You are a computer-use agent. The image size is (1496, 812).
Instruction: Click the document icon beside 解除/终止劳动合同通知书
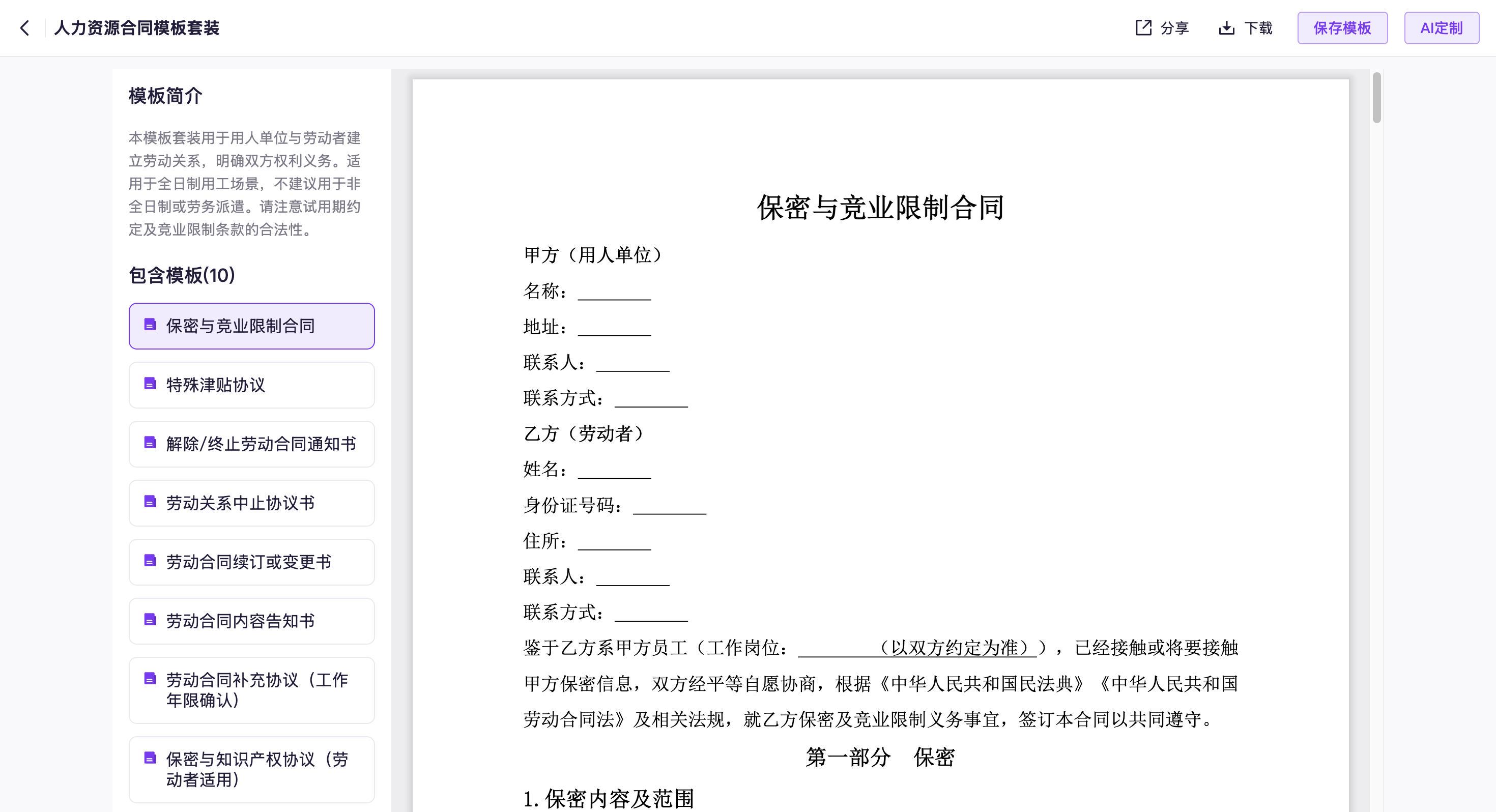(150, 443)
